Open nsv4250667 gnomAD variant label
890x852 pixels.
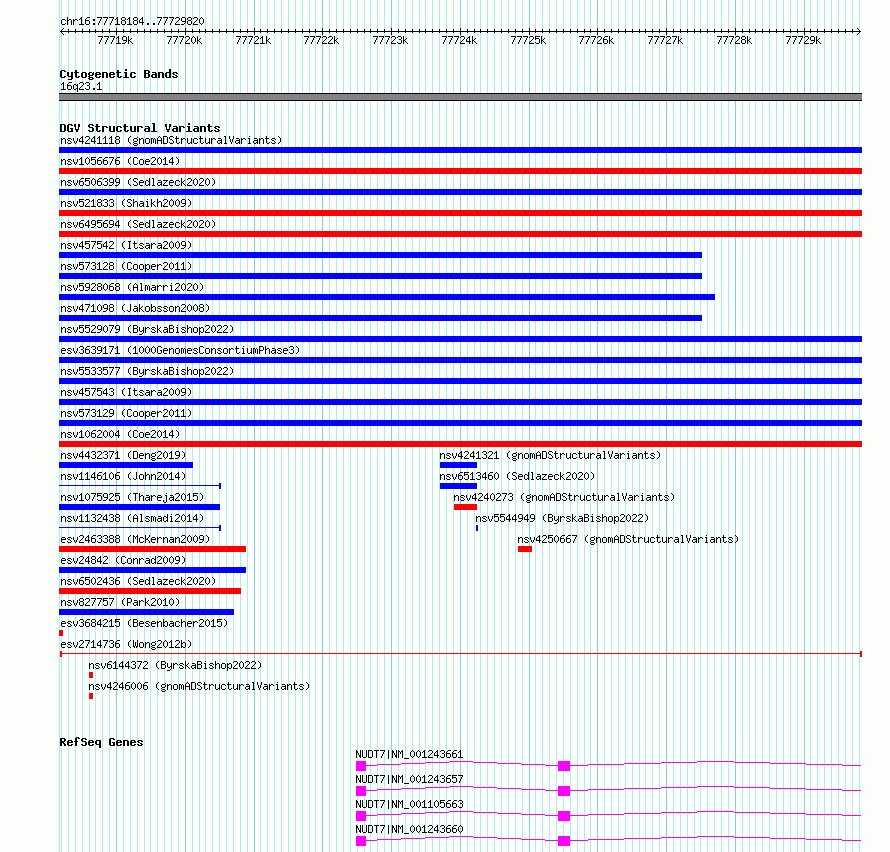[628, 539]
